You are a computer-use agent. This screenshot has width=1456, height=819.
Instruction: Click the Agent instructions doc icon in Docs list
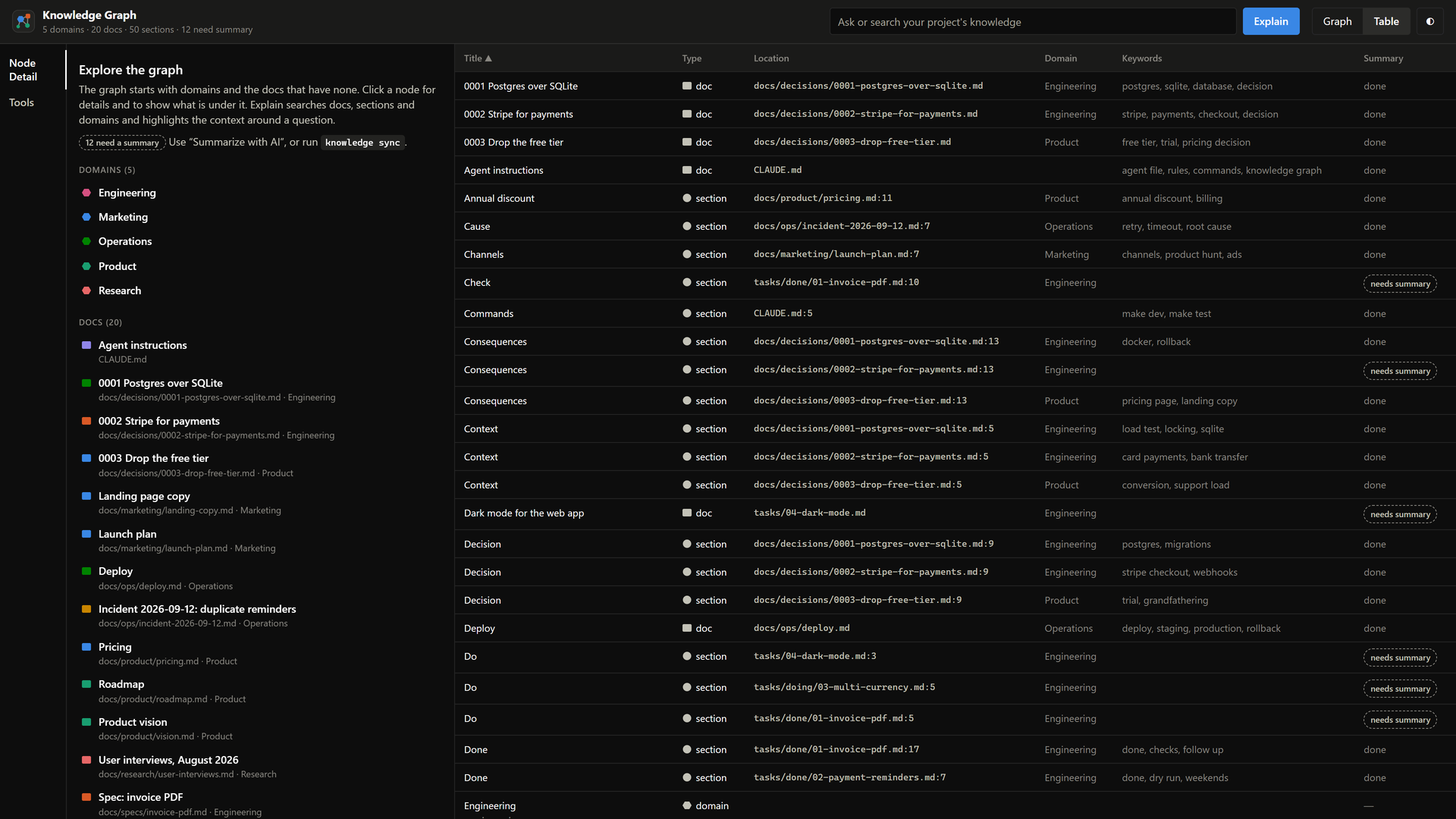(x=86, y=345)
